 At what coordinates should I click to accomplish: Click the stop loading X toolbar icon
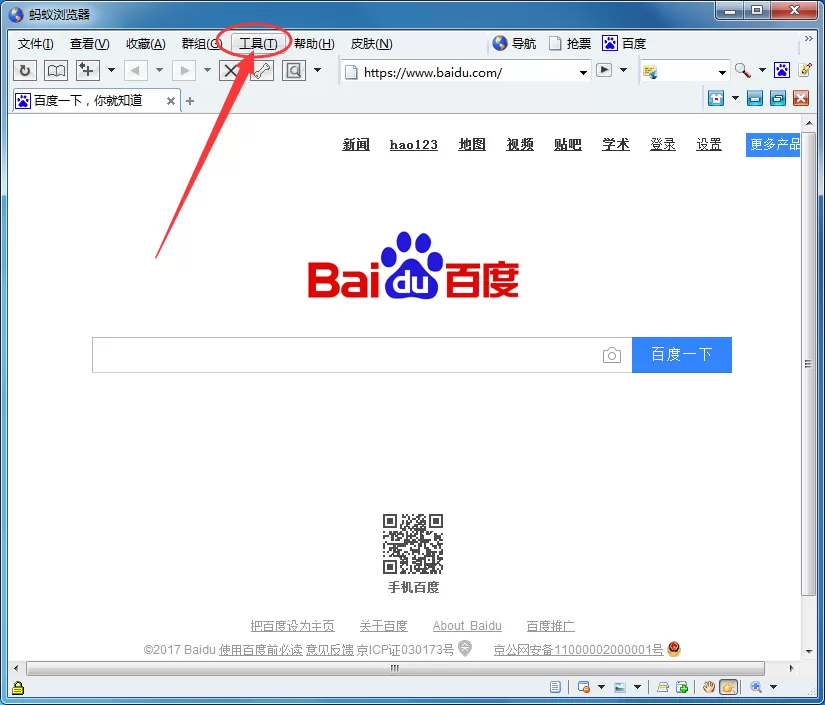click(x=230, y=70)
